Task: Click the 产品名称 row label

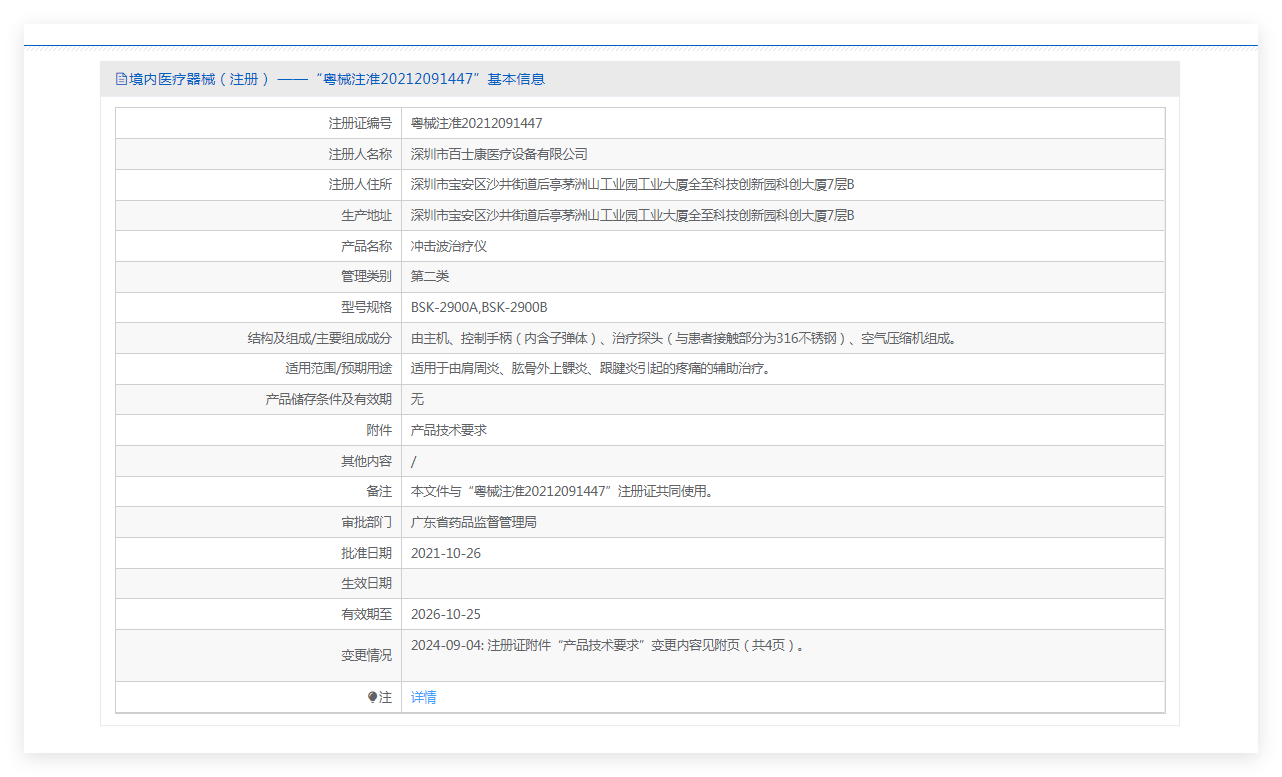Action: (366, 246)
